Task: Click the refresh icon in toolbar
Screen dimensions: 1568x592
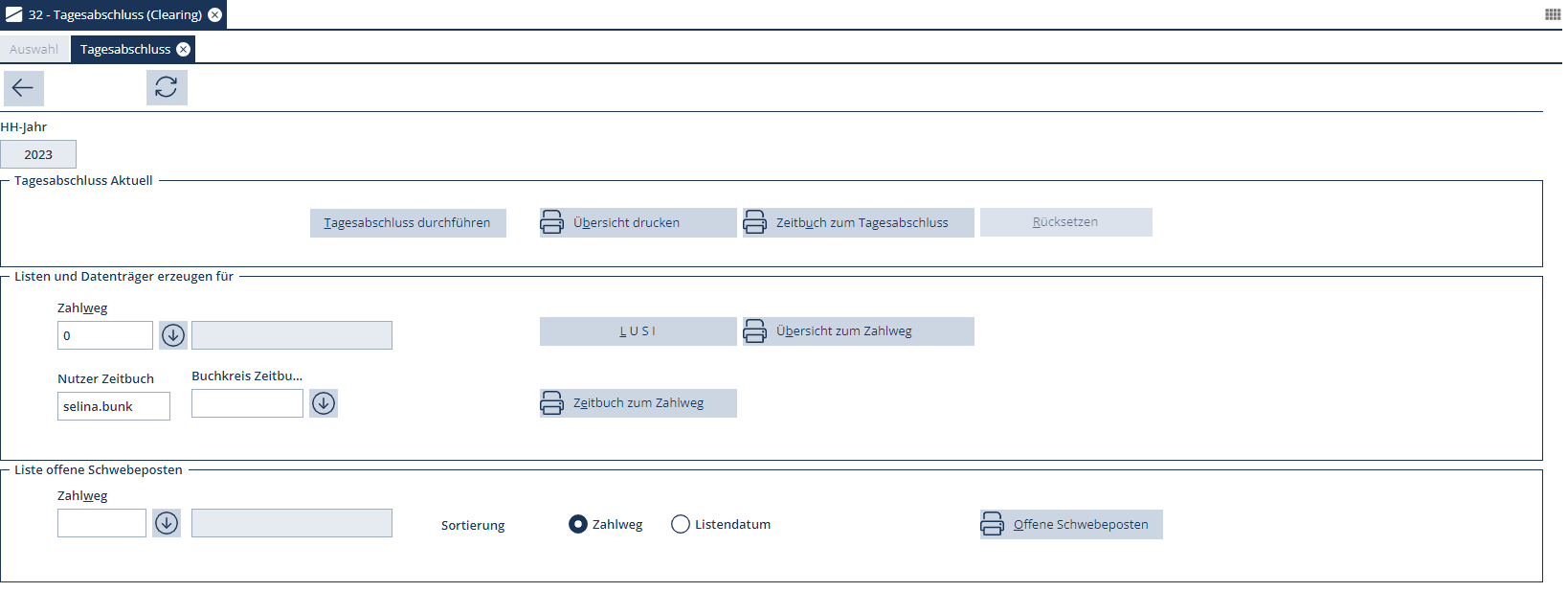Action: 167,87
